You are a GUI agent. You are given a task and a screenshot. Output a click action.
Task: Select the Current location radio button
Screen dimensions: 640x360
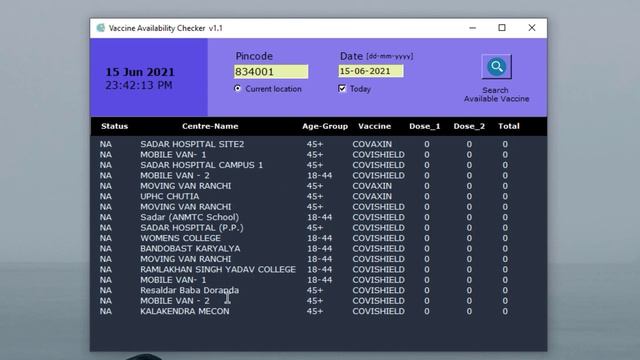tap(238, 88)
